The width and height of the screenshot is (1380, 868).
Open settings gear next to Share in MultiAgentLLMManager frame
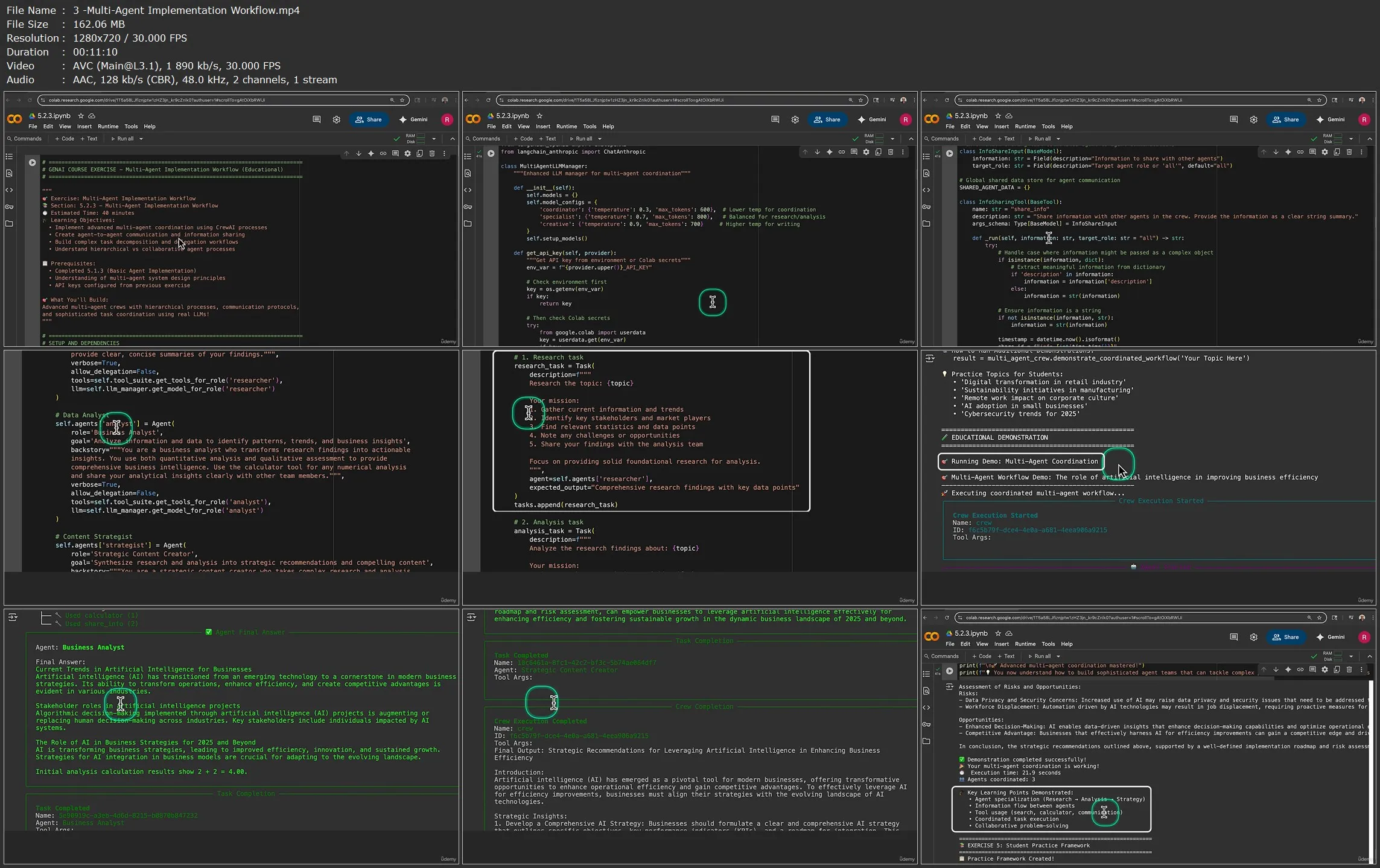(x=795, y=119)
